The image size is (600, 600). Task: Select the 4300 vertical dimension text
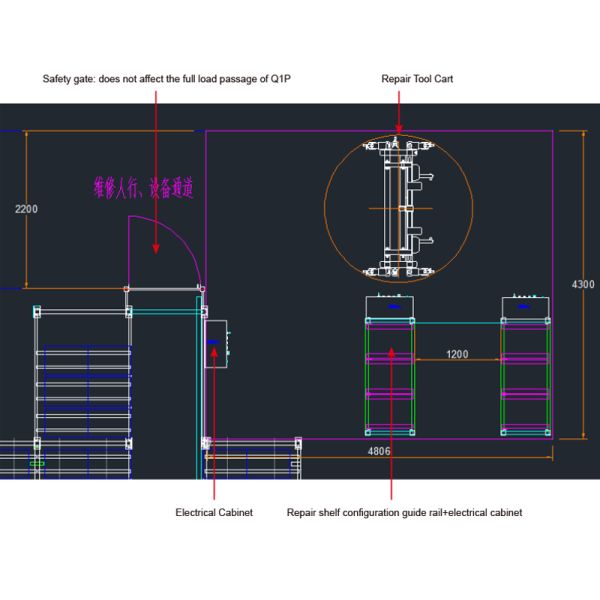[582, 285]
